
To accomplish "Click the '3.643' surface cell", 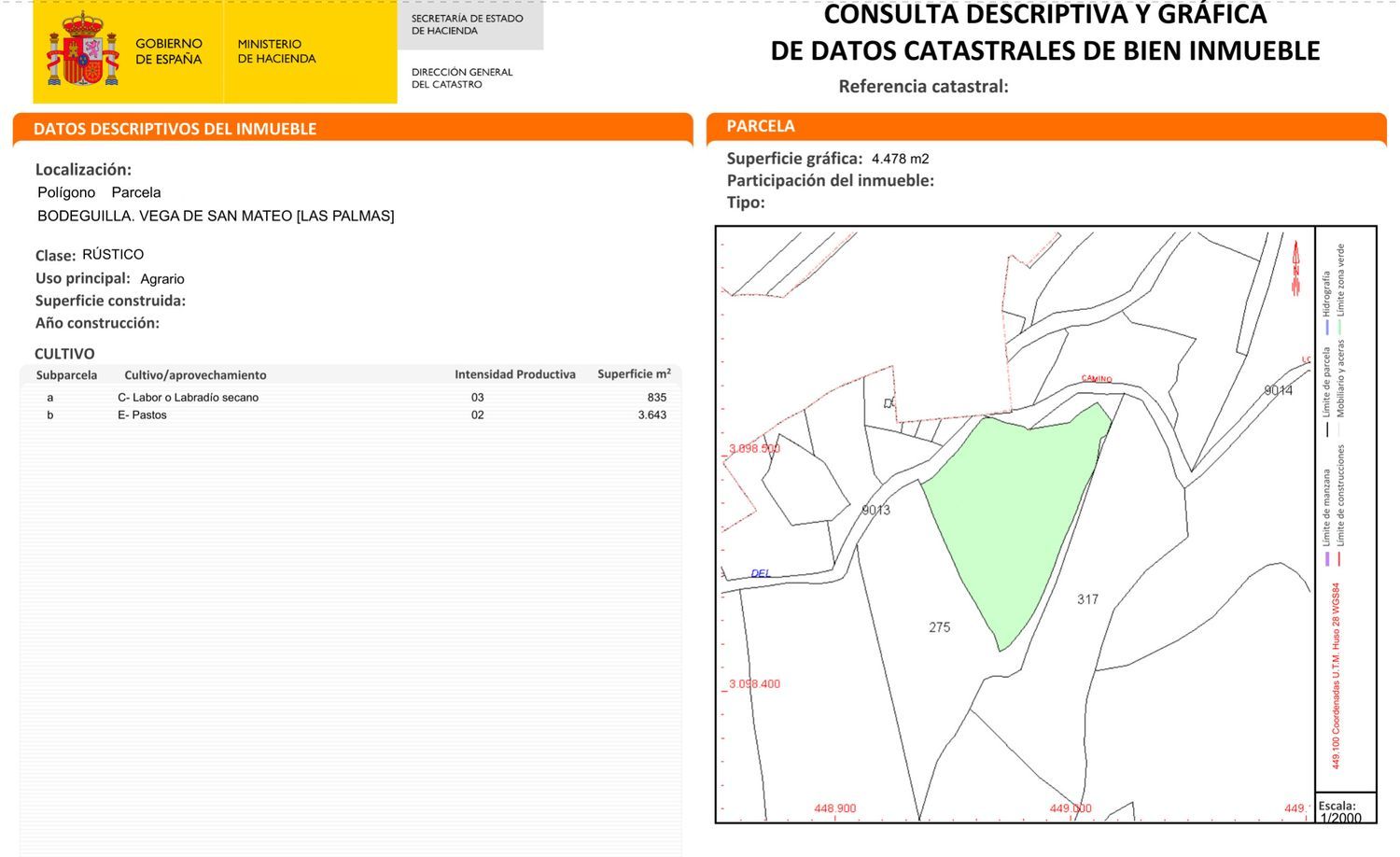I will pos(652,415).
